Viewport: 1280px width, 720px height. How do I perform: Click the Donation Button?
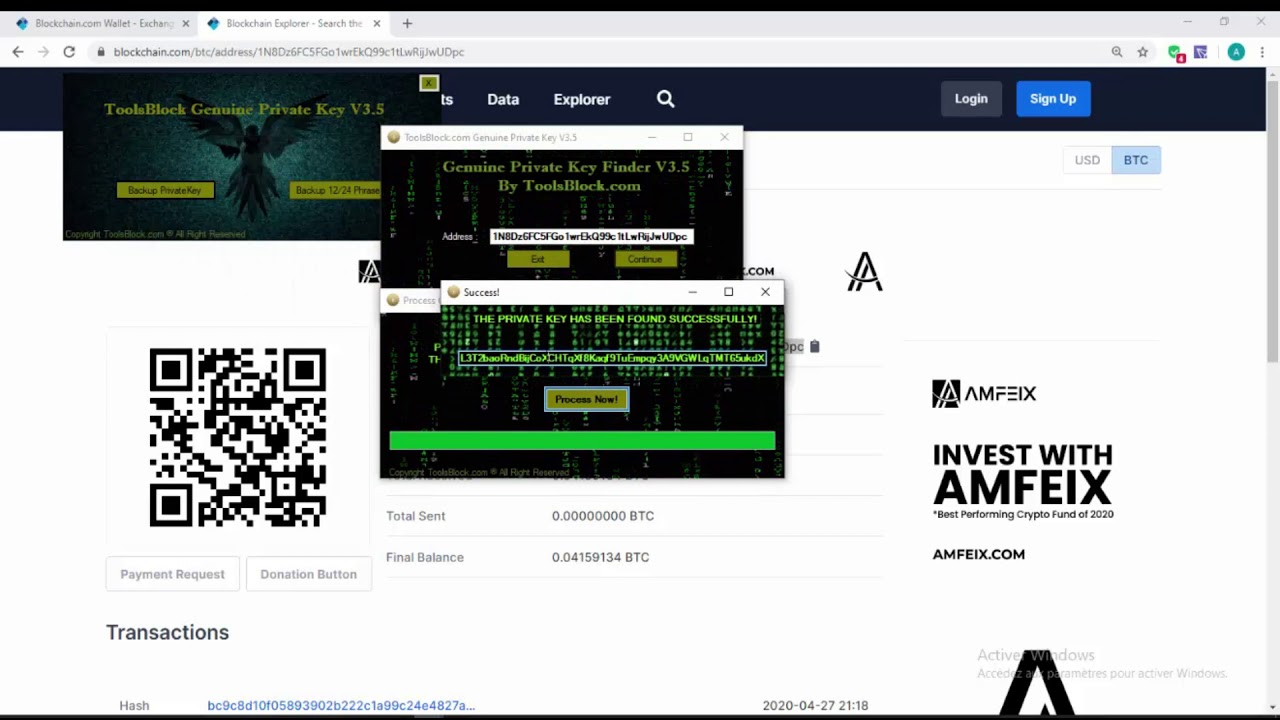308,574
